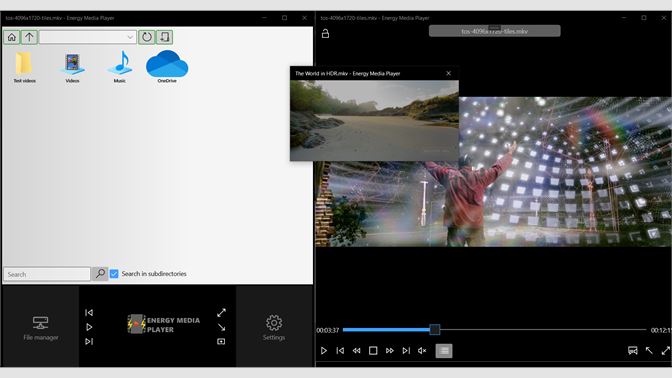Close The World in HDR.mkv popup window
The width and height of the screenshot is (672, 378).
(x=448, y=73)
